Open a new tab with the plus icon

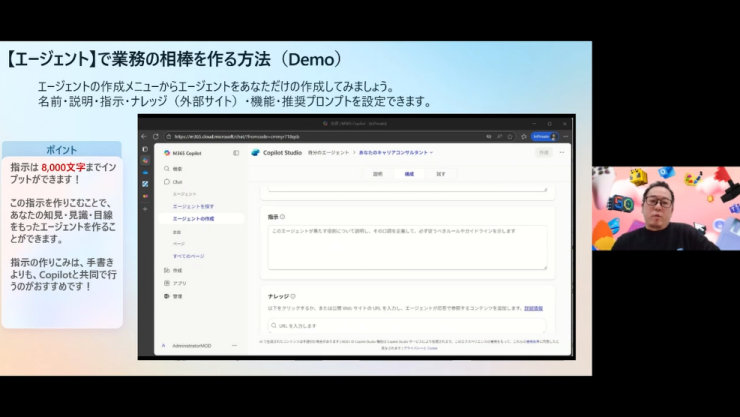pyautogui.click(x=145, y=208)
